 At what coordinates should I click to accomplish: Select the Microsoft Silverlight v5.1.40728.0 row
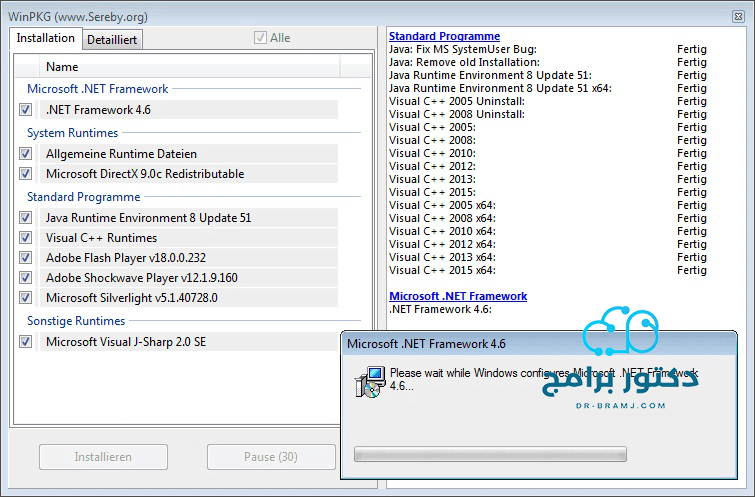coord(189,298)
